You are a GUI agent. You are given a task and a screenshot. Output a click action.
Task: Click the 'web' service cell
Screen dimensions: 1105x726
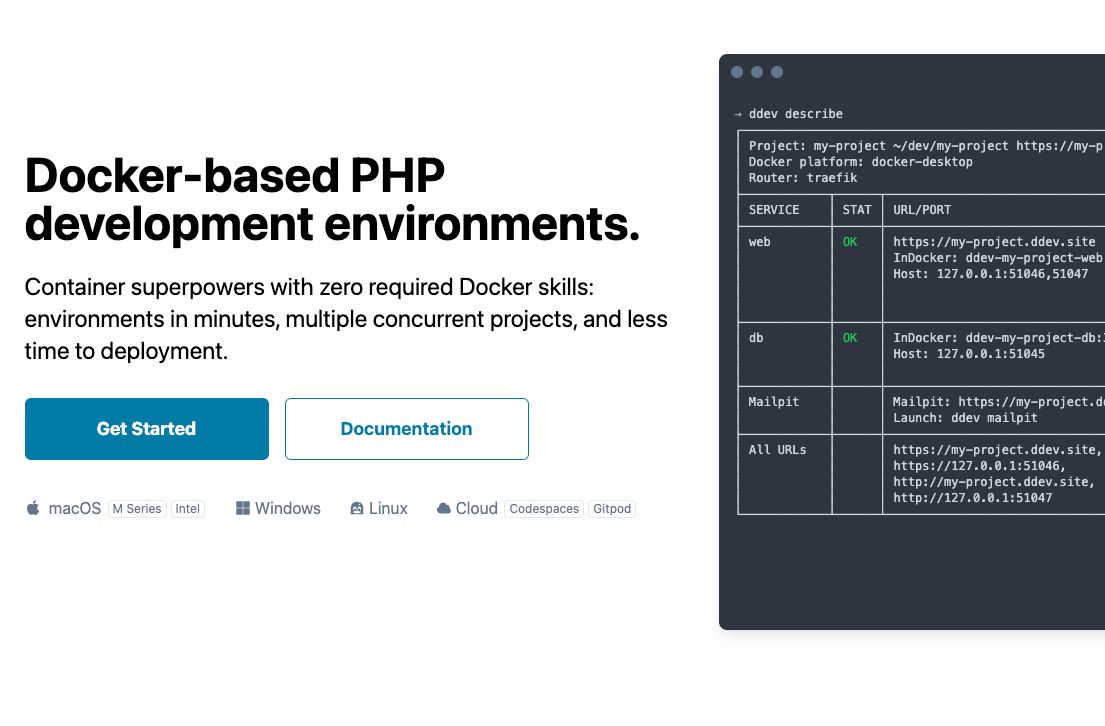[x=759, y=242]
